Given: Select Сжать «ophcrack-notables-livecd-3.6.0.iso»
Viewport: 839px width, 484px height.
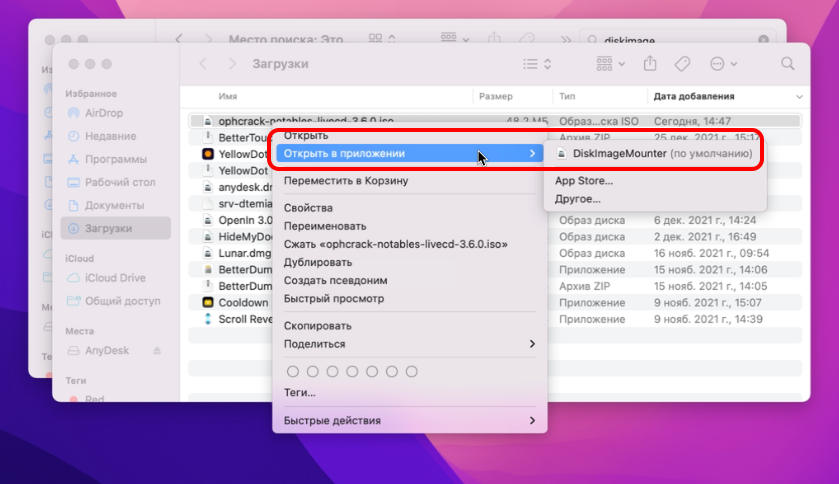Looking at the screenshot, I should [409, 244].
